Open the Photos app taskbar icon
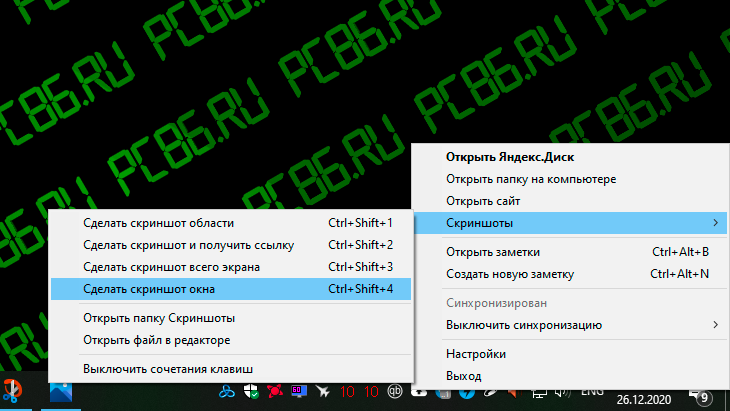 pyautogui.click(x=61, y=392)
